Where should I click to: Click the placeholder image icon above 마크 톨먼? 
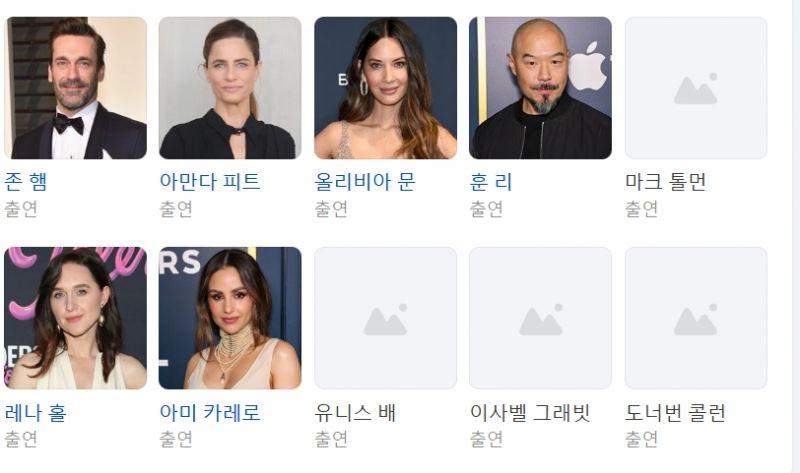696,88
